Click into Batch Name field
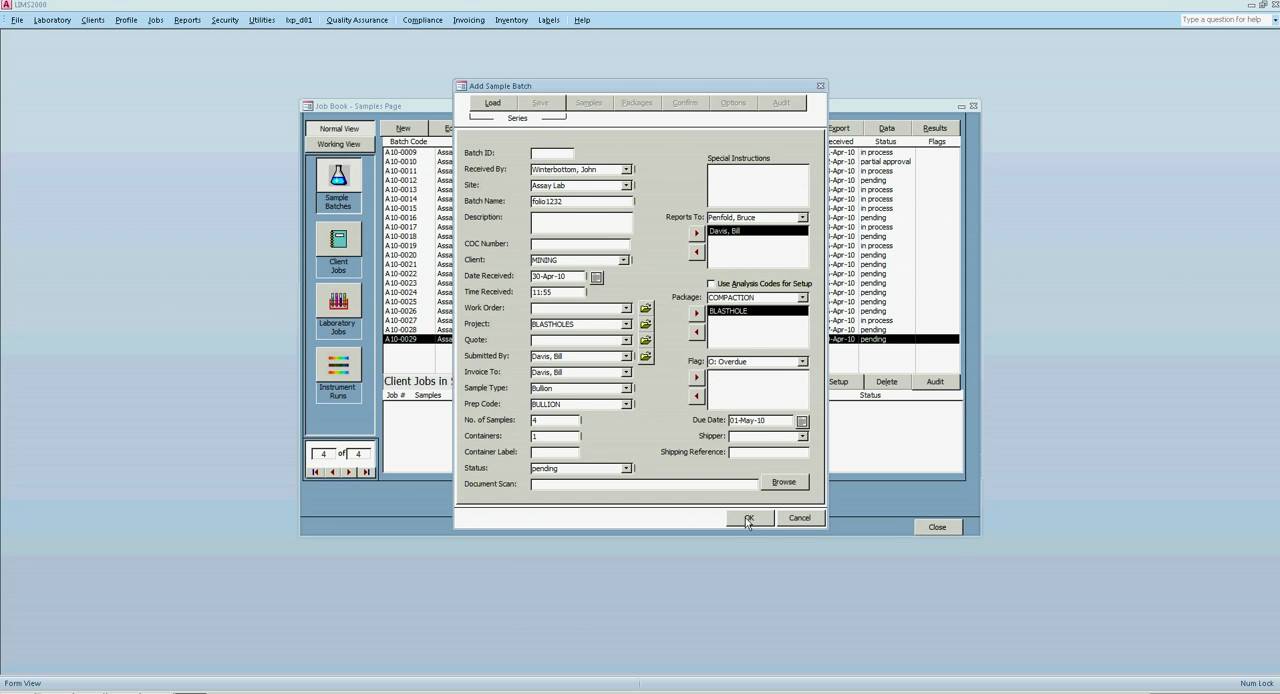Image resolution: width=1280 pixels, height=694 pixels. 582,201
